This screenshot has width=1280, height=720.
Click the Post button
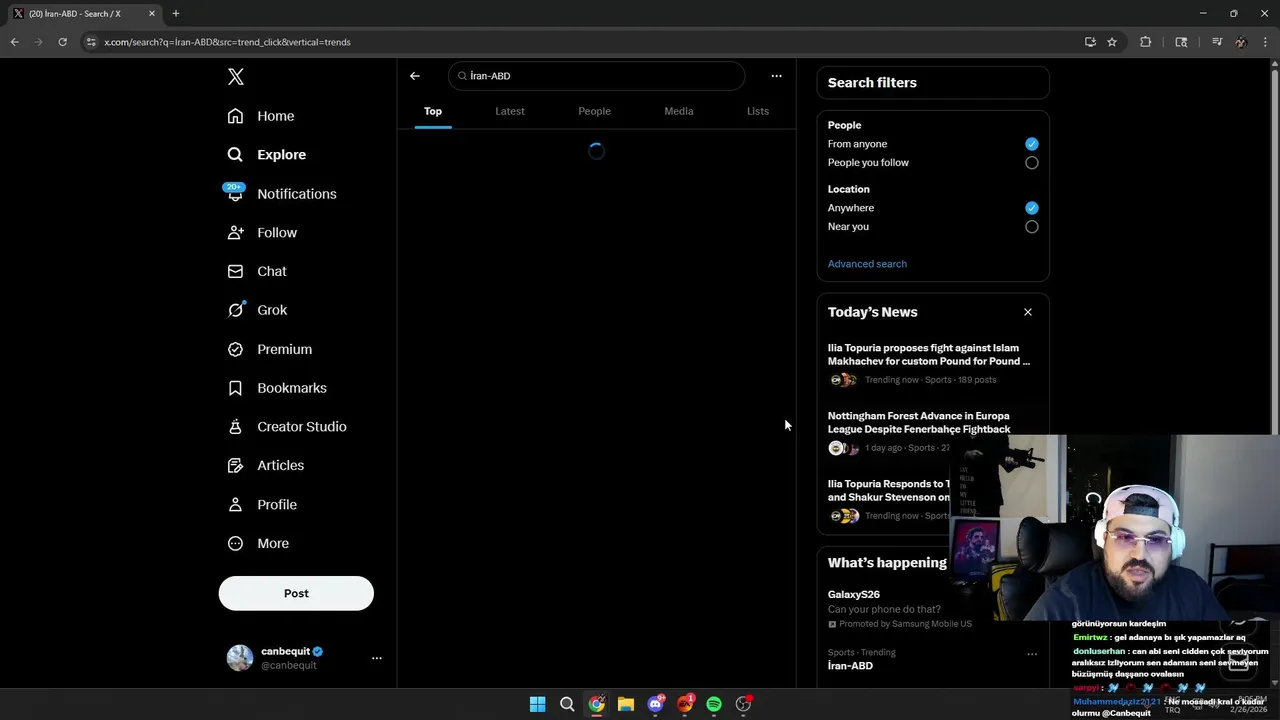[296, 593]
